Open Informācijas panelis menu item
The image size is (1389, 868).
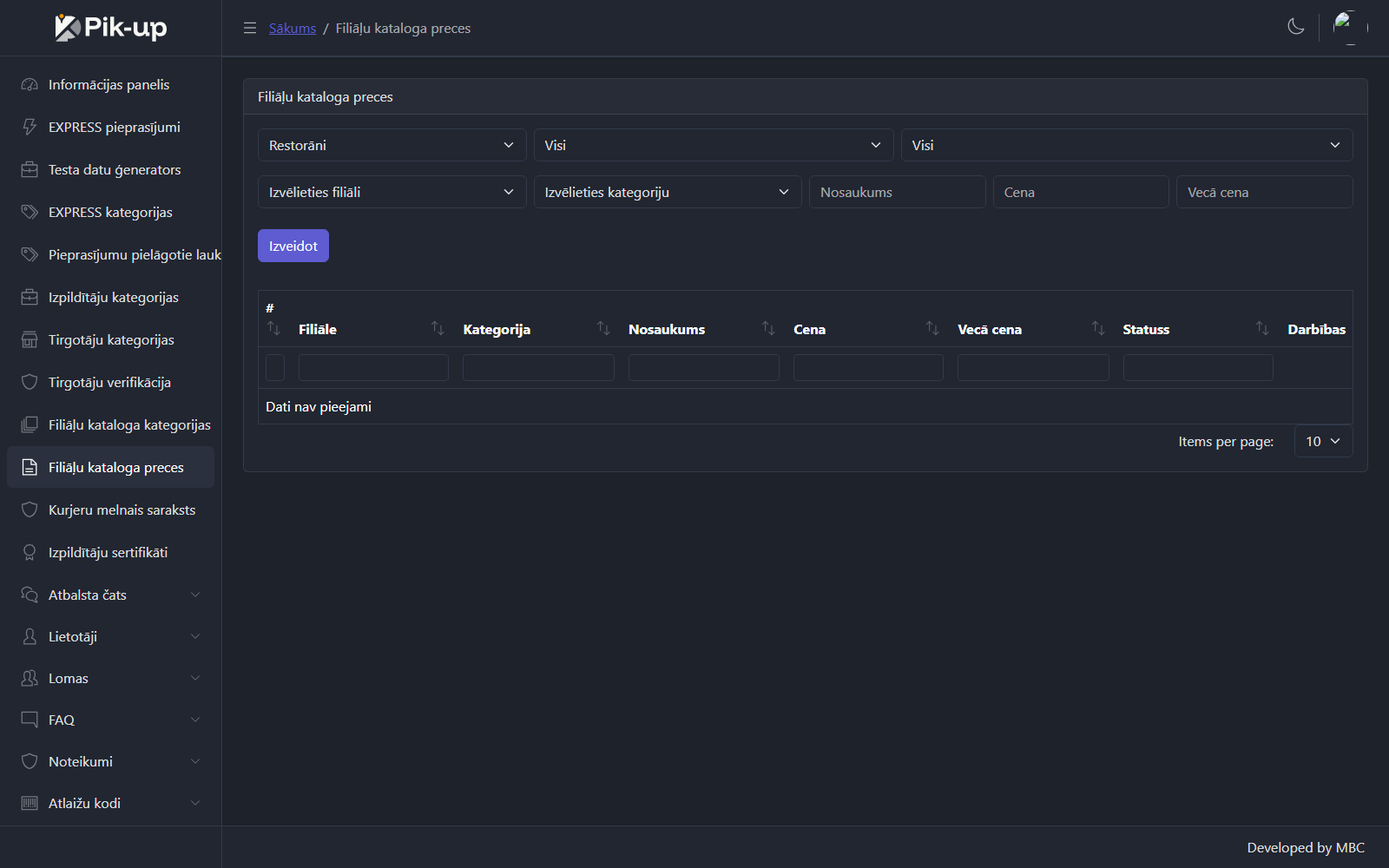pos(110,85)
